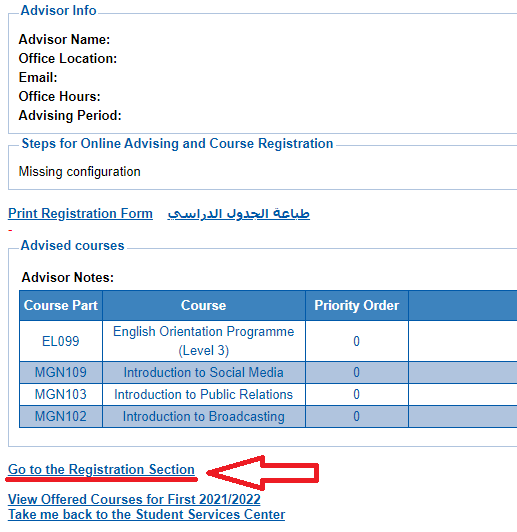This screenshot has width=517, height=532.
Task: Select the MGN109 course part cell
Action: coord(61,373)
